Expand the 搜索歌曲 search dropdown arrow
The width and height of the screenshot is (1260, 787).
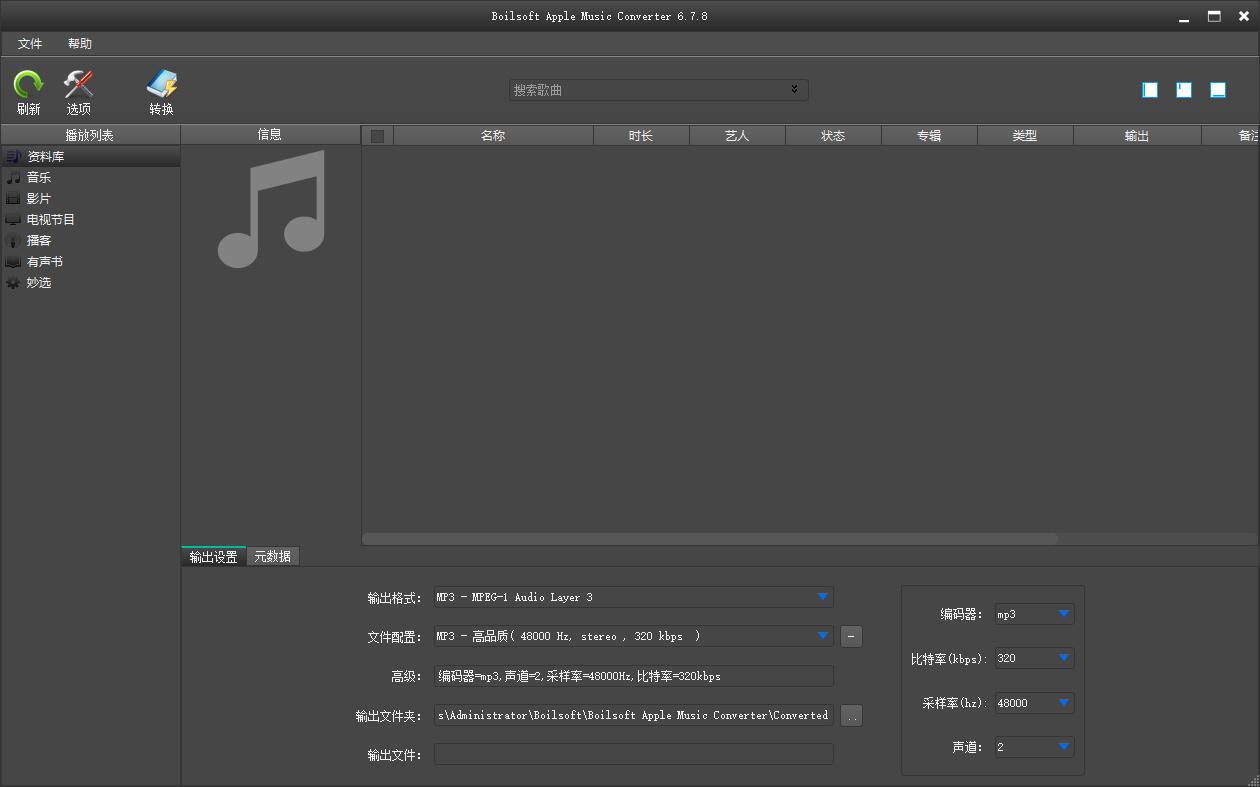(794, 89)
